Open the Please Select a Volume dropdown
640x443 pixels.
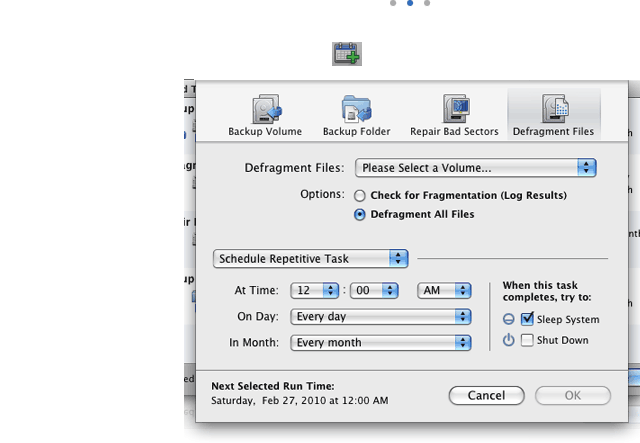476,168
